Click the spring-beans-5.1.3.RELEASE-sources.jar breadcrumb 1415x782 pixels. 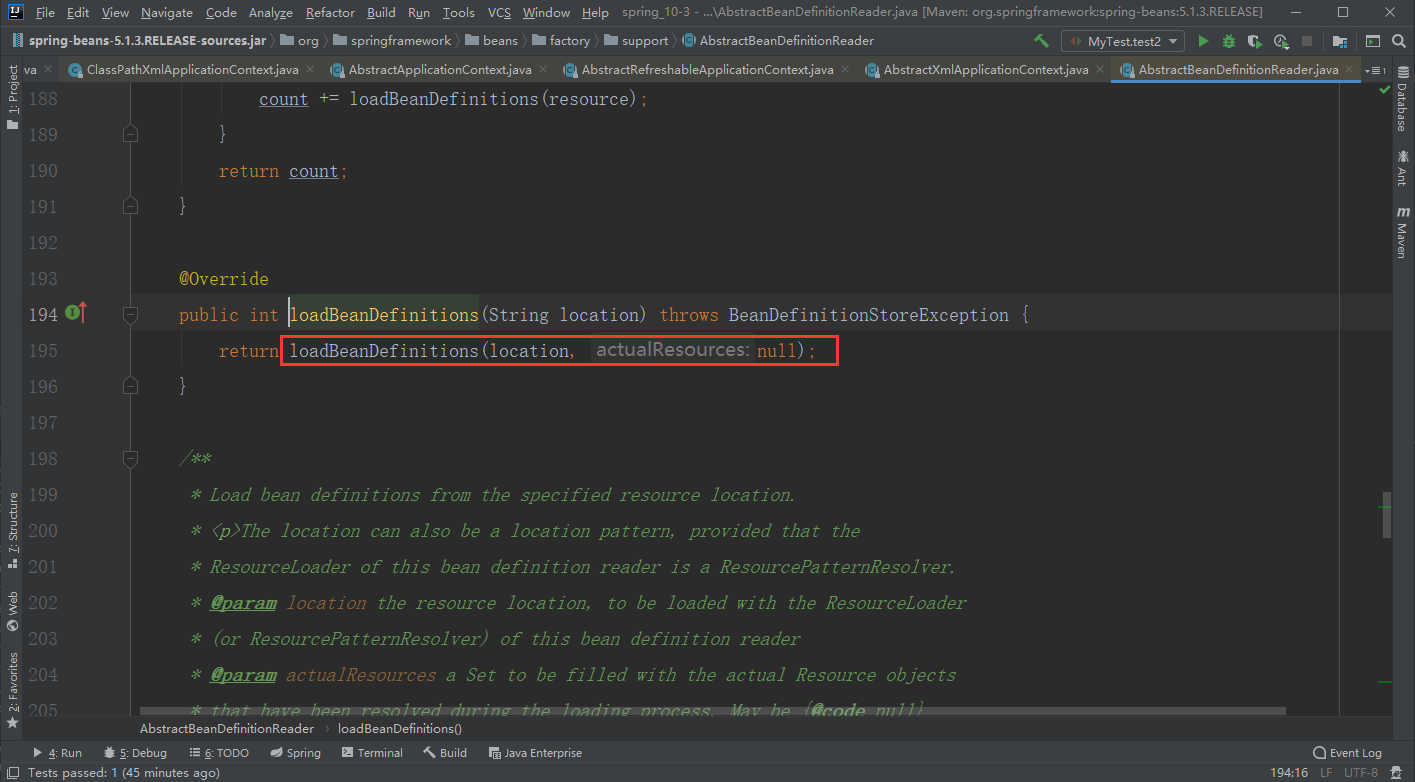139,41
